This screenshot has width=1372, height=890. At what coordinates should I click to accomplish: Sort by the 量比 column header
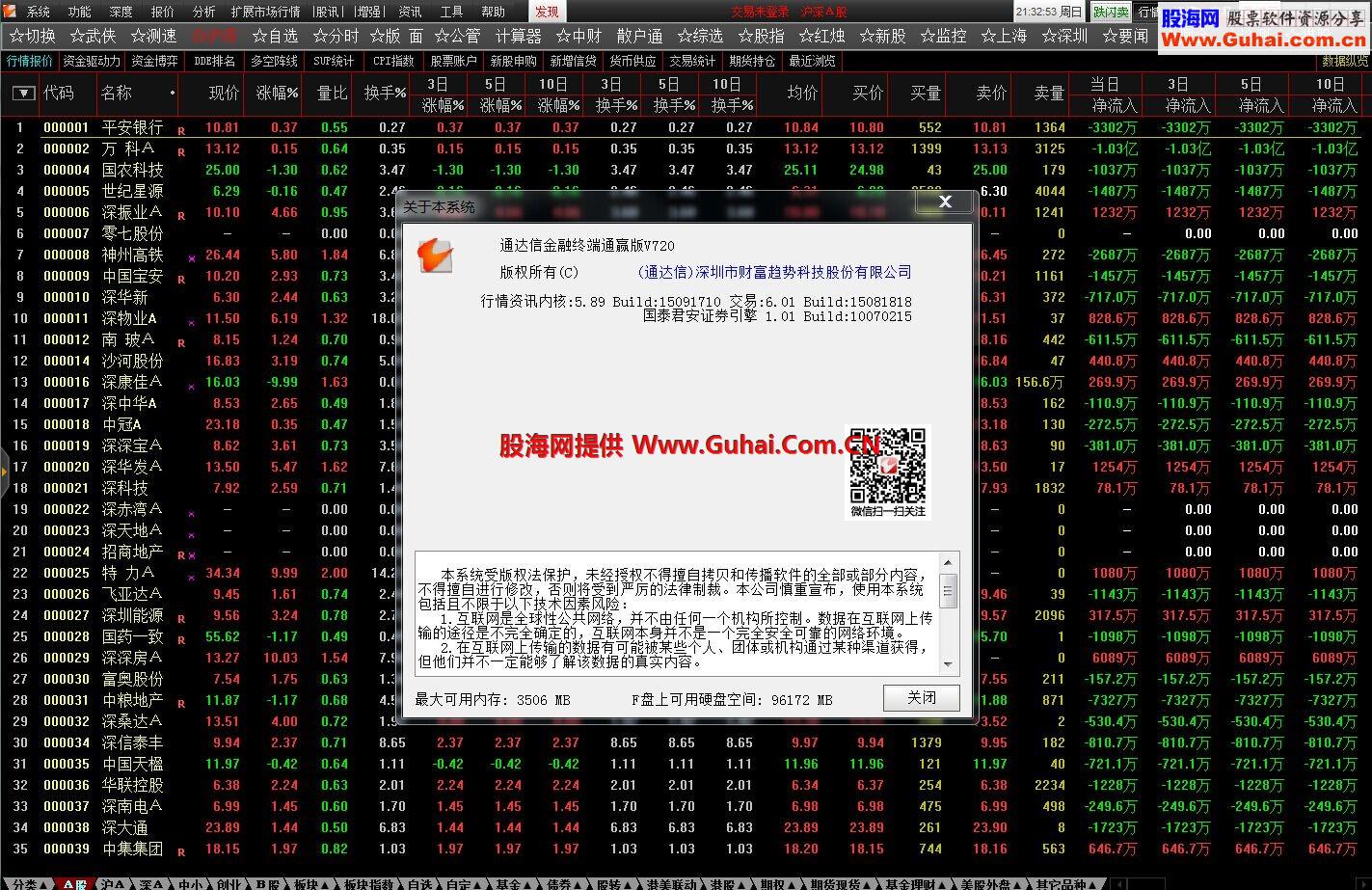(x=332, y=94)
